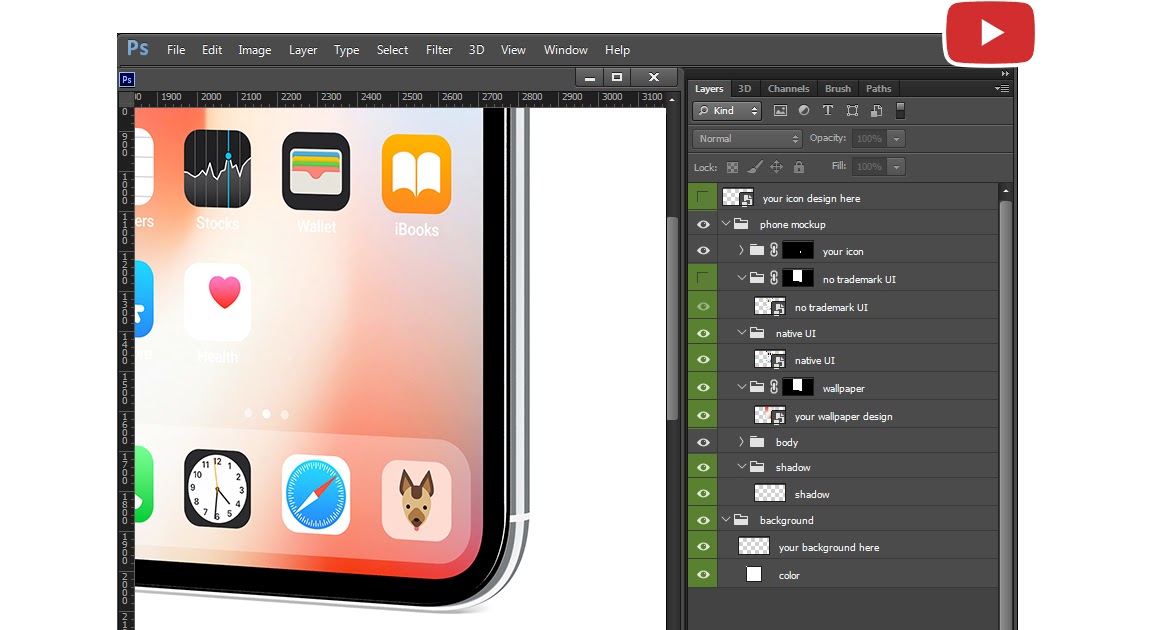
Task: Tap the Clock app icon in dock
Action: pyautogui.click(x=218, y=488)
